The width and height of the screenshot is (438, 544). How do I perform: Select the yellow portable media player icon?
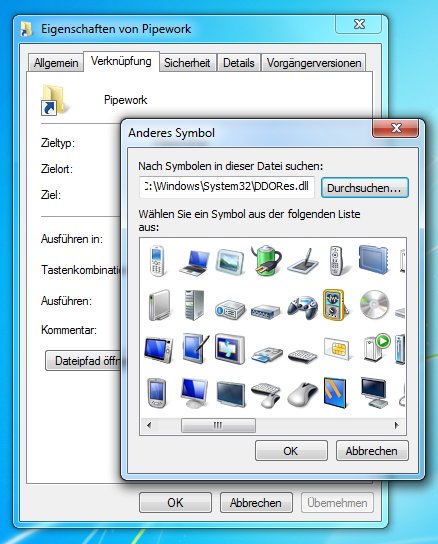335,305
